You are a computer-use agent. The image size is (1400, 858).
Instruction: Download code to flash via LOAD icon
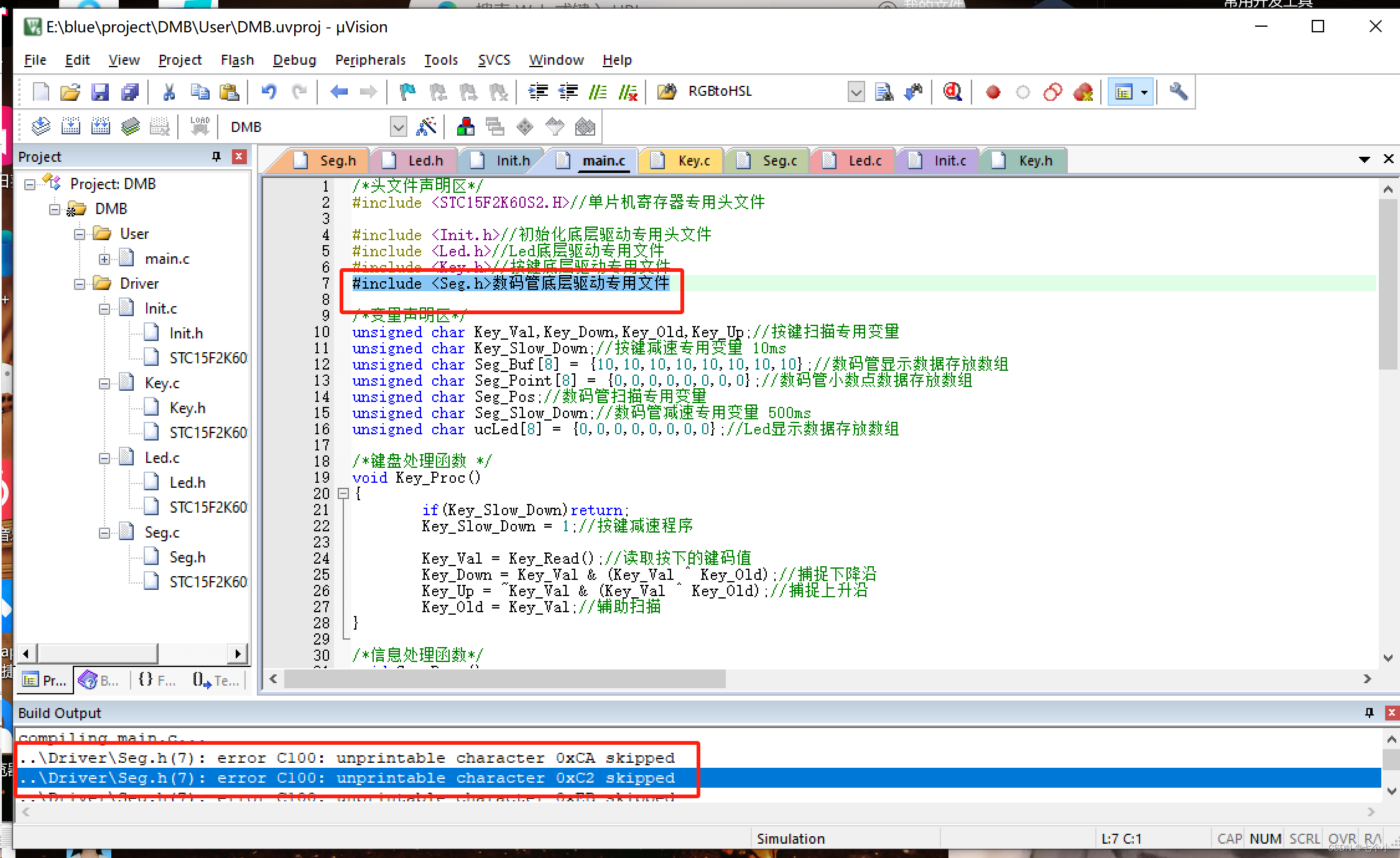pos(199,126)
